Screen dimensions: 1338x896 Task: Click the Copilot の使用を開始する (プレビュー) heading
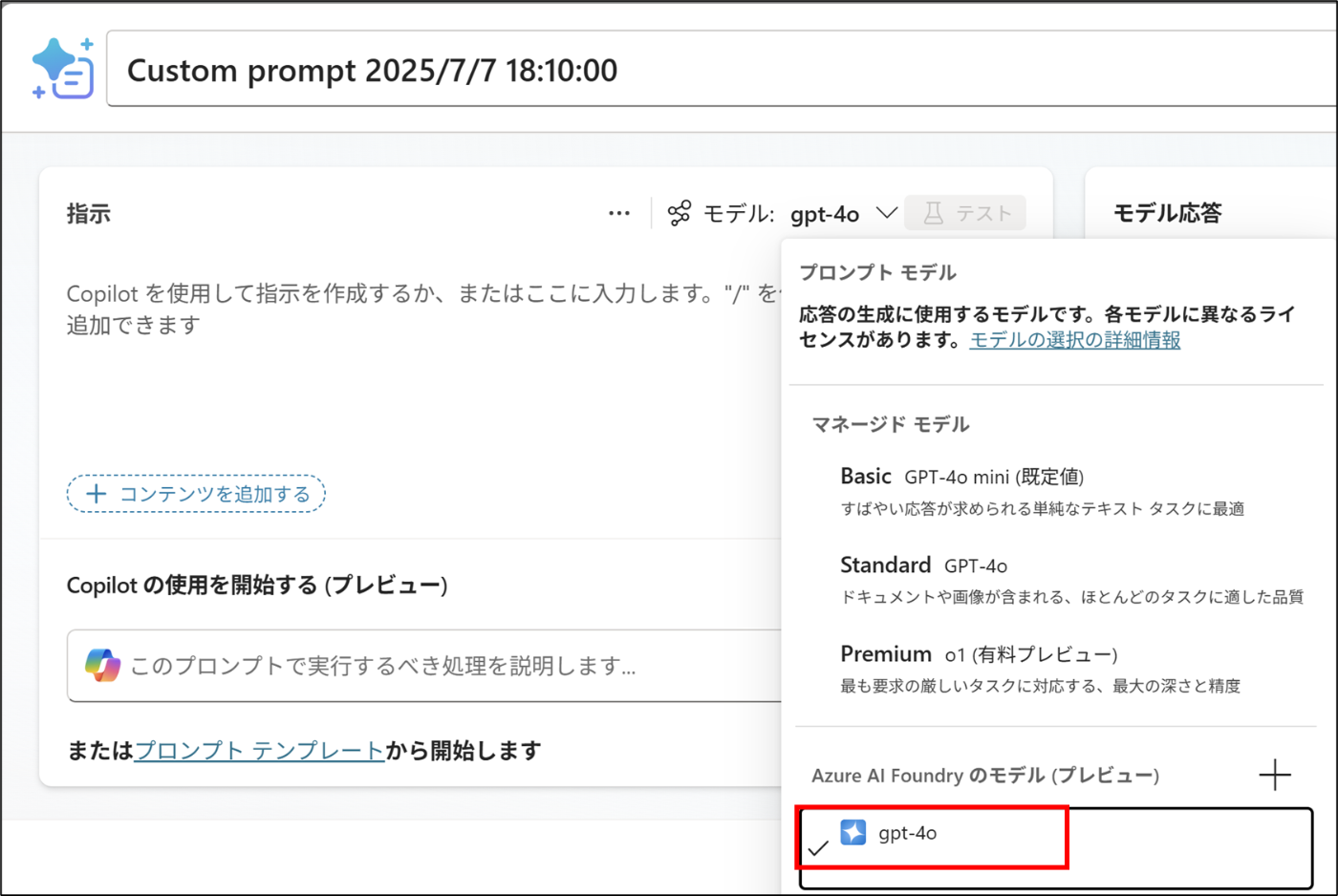tap(257, 585)
